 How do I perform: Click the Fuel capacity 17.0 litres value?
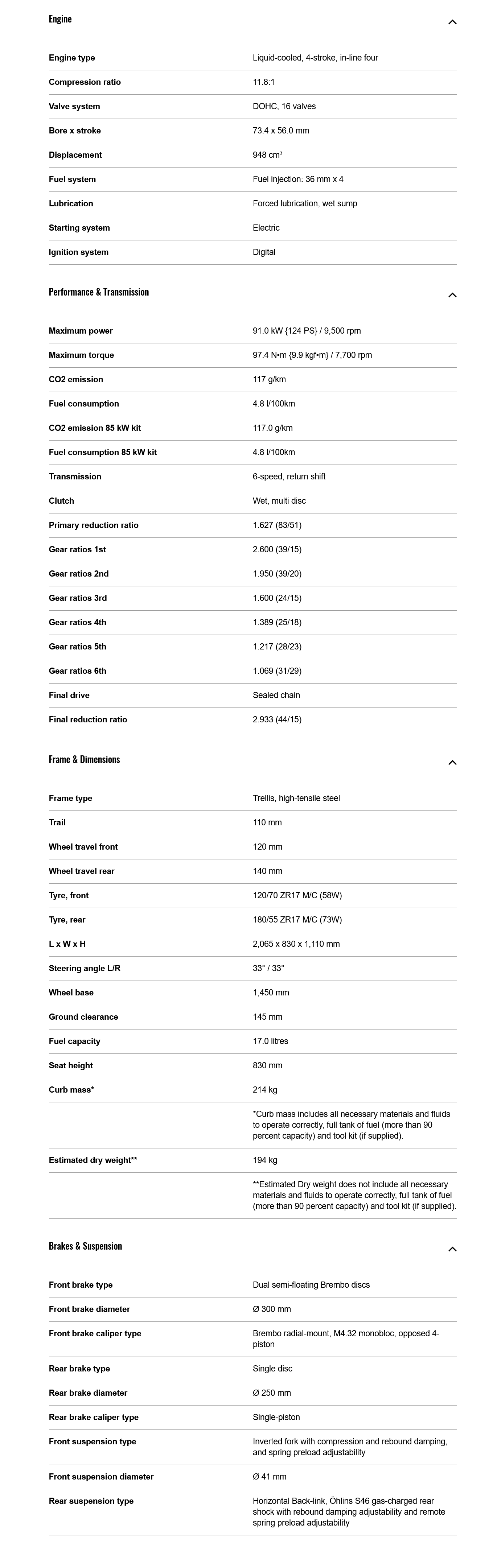point(270,1041)
